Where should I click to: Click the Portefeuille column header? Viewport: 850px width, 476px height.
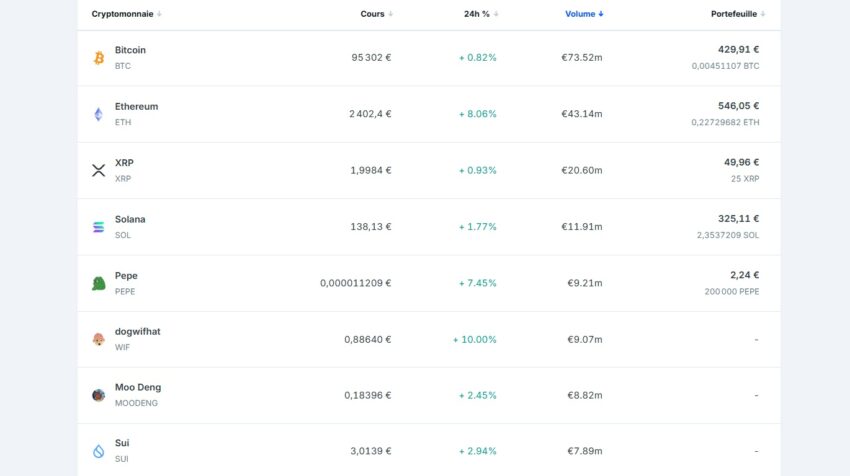[734, 14]
